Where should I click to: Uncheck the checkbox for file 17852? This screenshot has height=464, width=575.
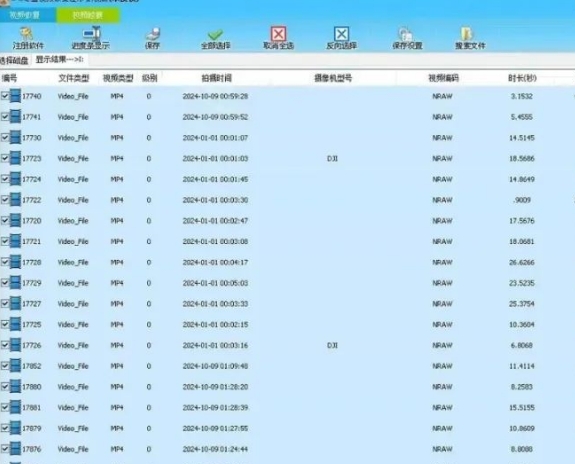[x=5, y=366]
